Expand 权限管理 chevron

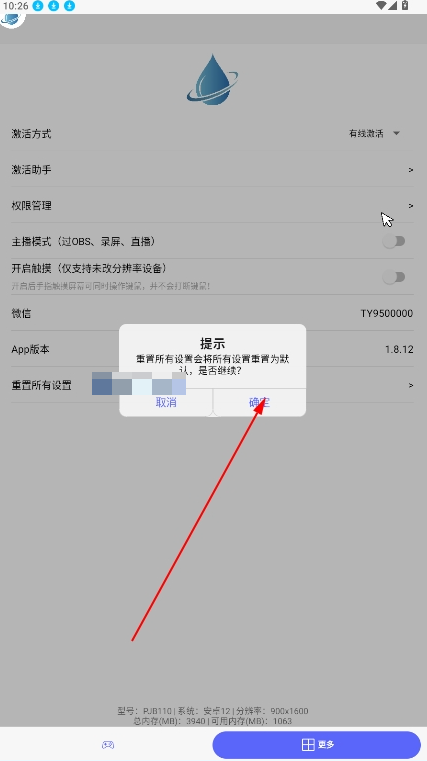tap(411, 206)
